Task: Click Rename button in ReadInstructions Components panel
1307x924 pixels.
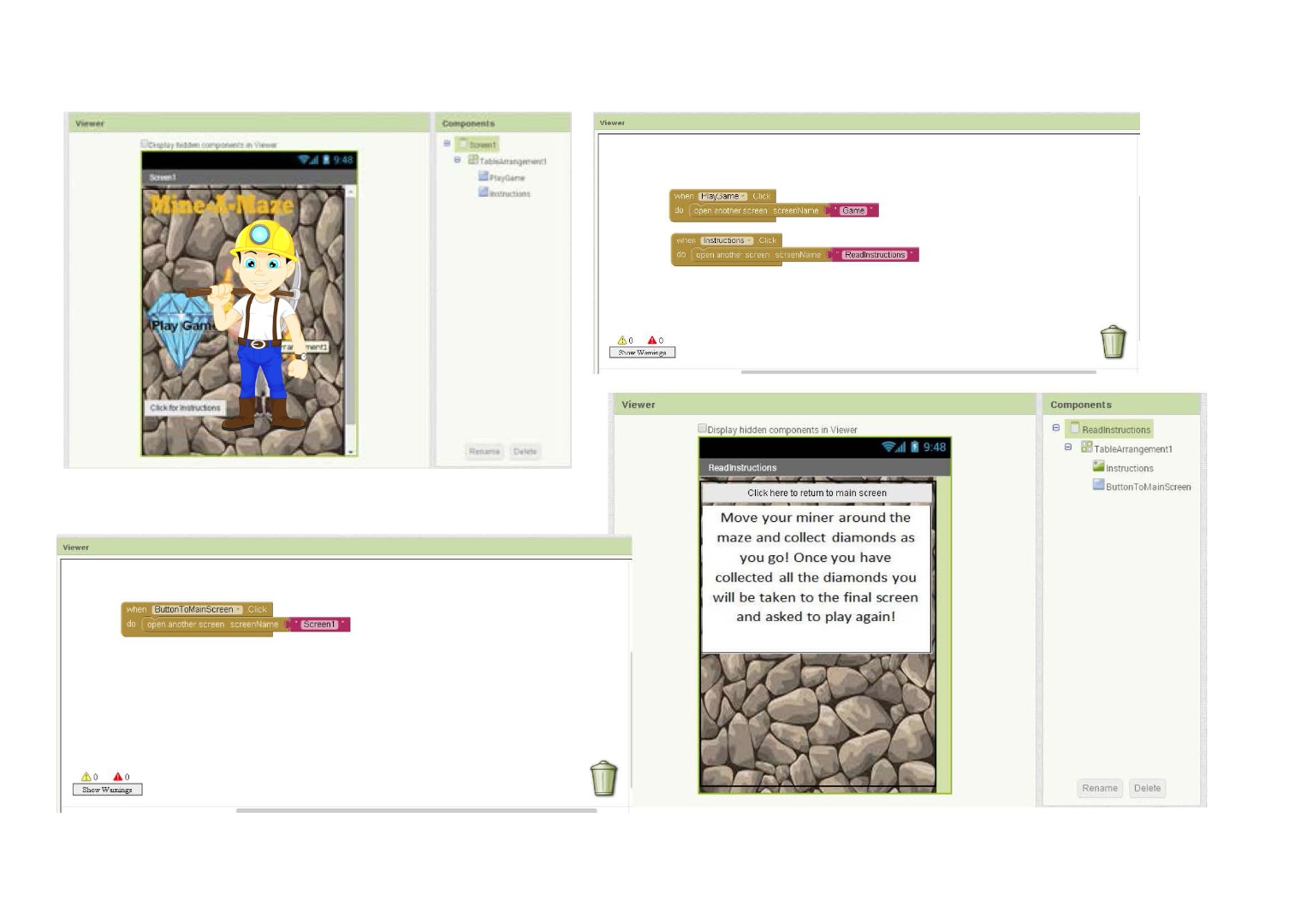Action: [1100, 788]
